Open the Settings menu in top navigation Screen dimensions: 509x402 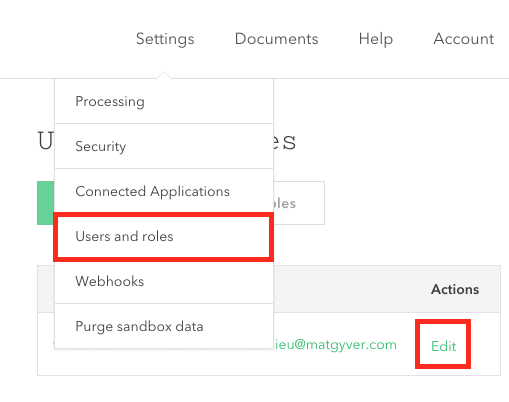point(165,39)
